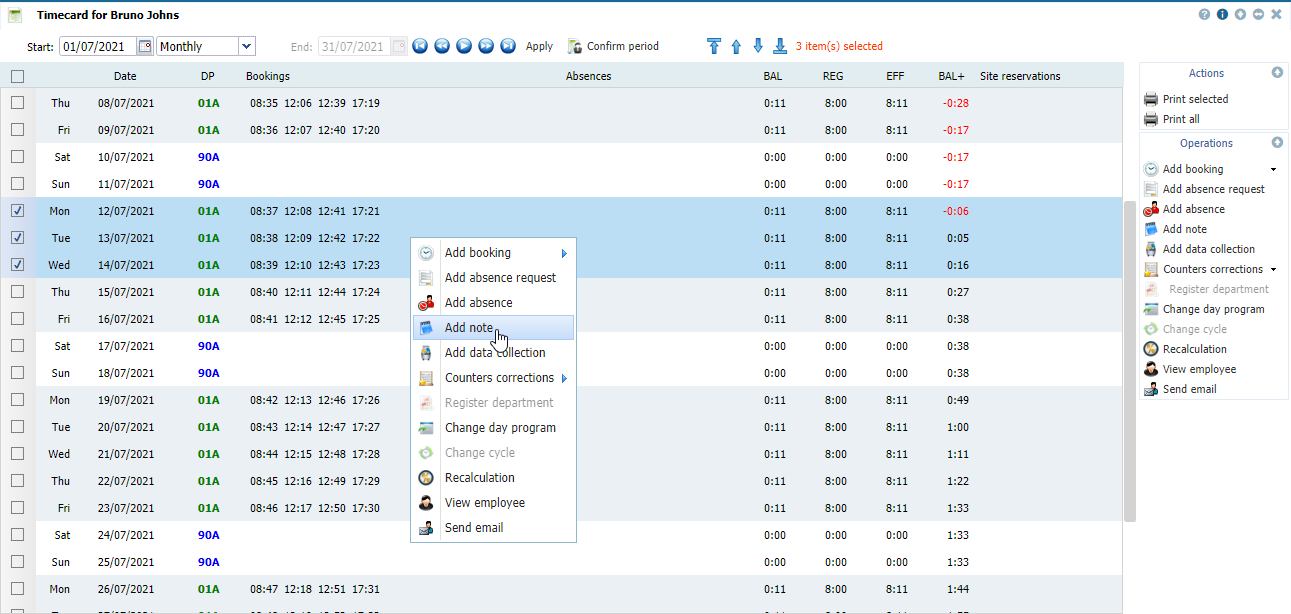
Task: Check the Thu 08/07/2021 row checkbox
Action: pyautogui.click(x=17, y=103)
